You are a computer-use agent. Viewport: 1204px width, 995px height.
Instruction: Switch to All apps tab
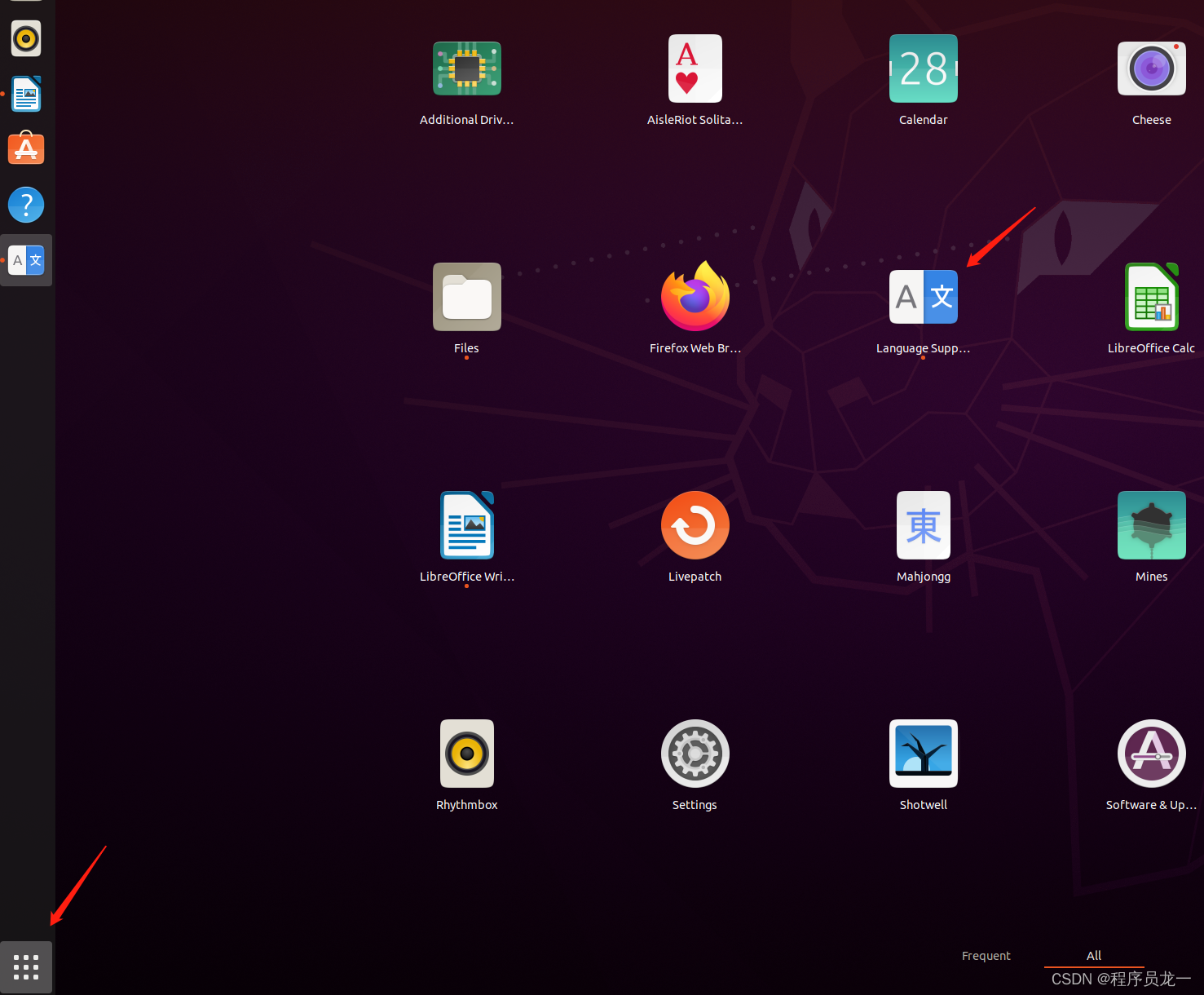click(1093, 956)
